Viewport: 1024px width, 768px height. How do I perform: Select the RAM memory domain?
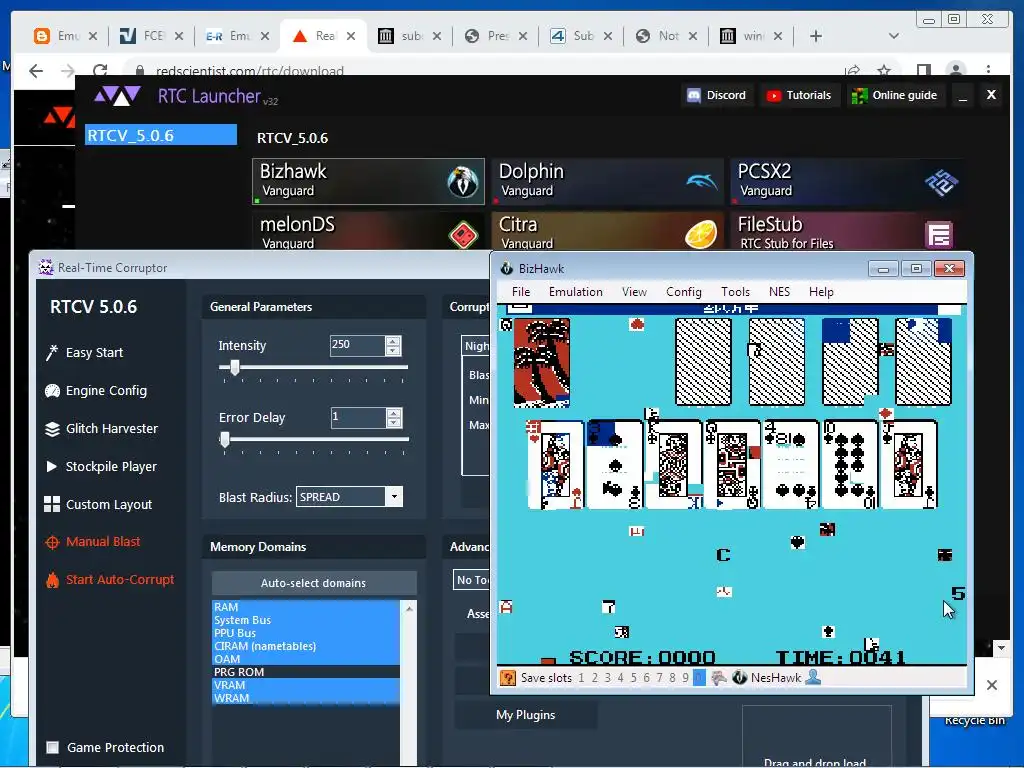tap(306, 607)
